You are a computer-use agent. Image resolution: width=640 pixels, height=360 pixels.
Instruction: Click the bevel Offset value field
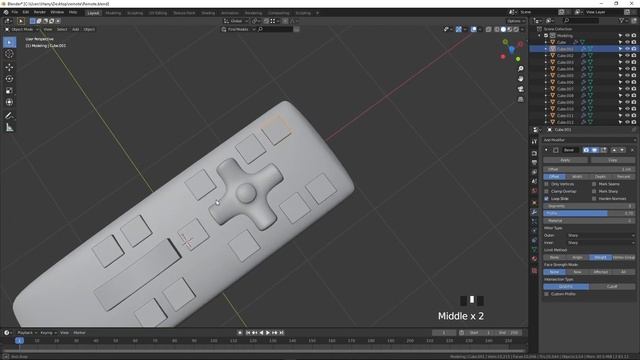(589, 169)
